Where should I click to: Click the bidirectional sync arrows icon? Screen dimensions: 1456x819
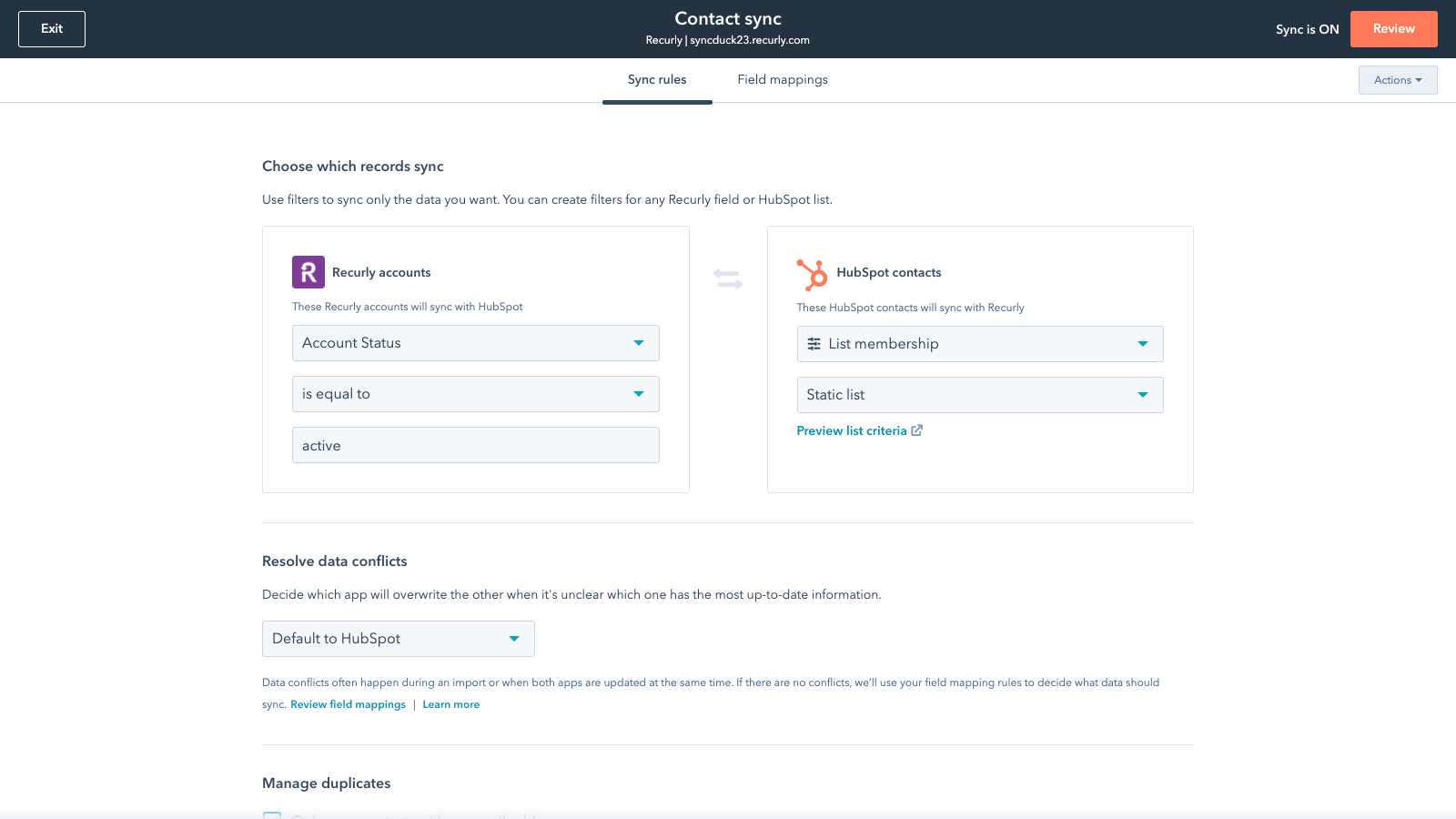coord(728,278)
